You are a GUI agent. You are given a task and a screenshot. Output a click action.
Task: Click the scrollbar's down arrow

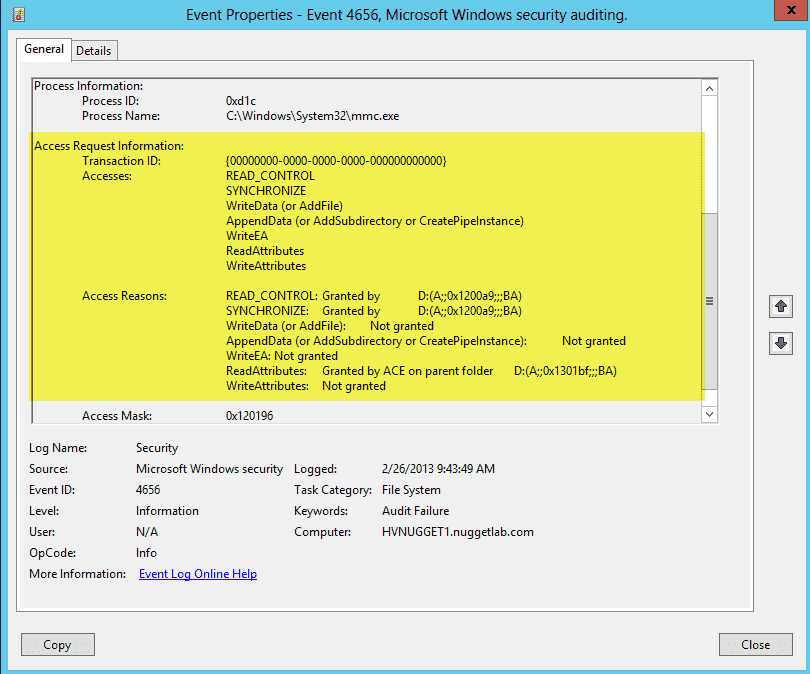click(709, 413)
